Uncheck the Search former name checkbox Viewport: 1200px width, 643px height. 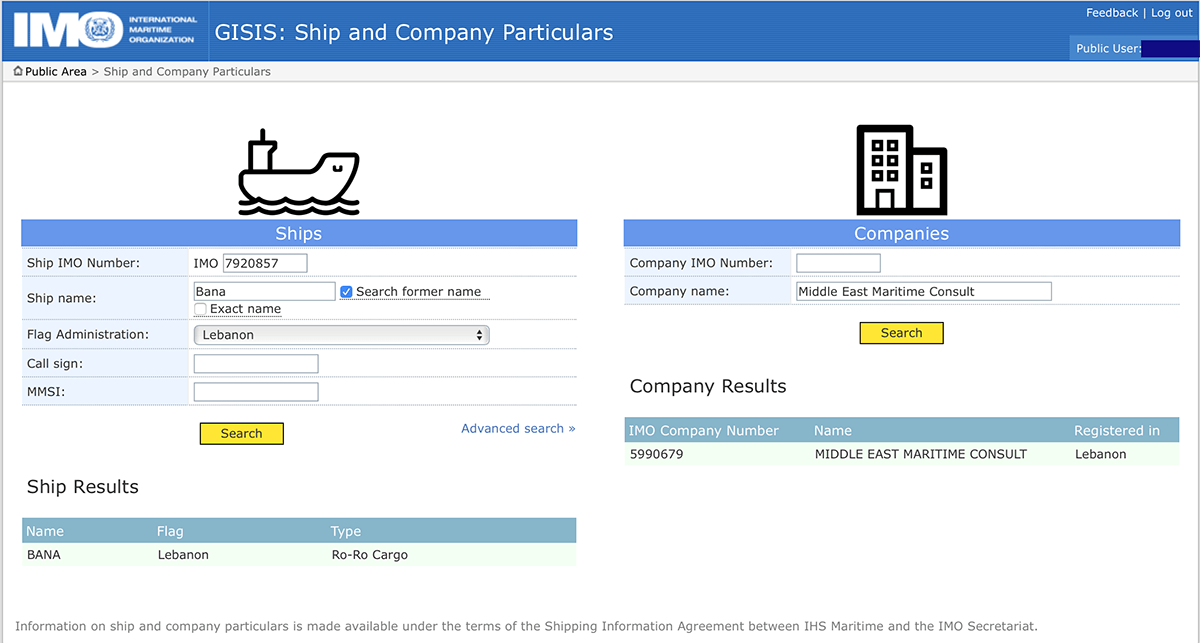[x=346, y=292]
